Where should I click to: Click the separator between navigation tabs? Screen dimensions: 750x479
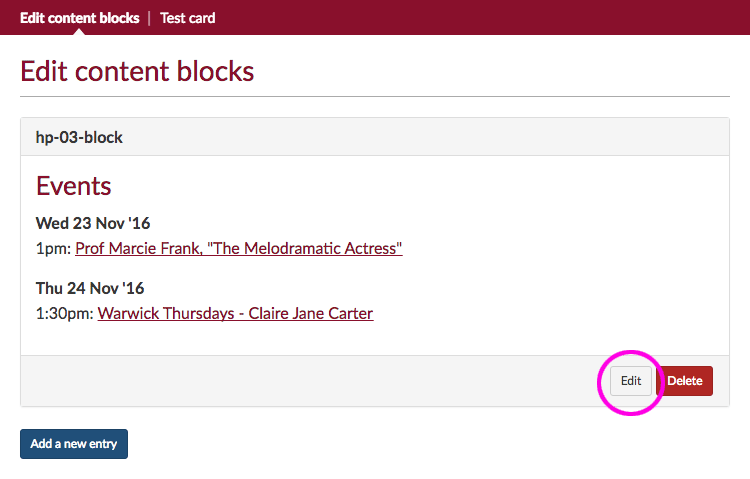pos(150,18)
